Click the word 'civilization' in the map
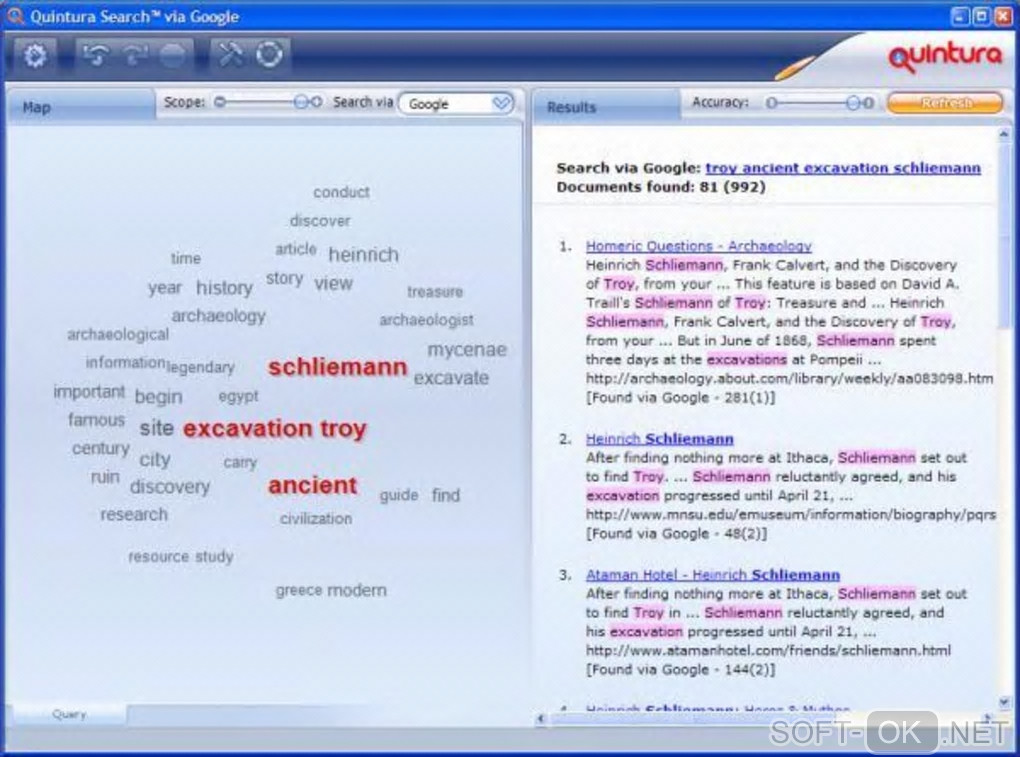1020x757 pixels. [315, 518]
